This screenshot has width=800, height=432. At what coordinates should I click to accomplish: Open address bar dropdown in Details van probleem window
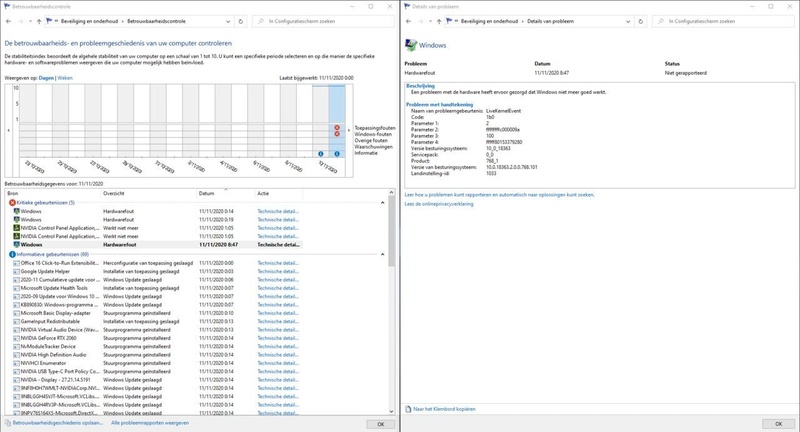pos(628,21)
